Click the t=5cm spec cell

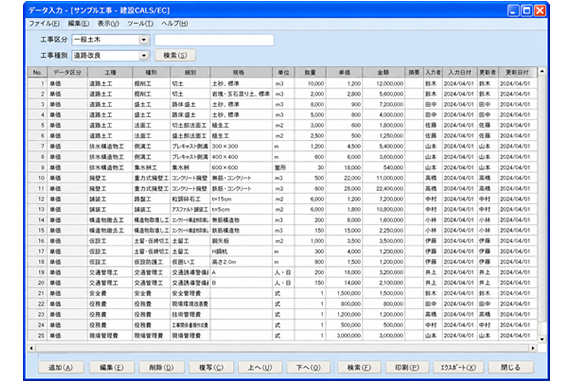pyautogui.click(x=241, y=209)
